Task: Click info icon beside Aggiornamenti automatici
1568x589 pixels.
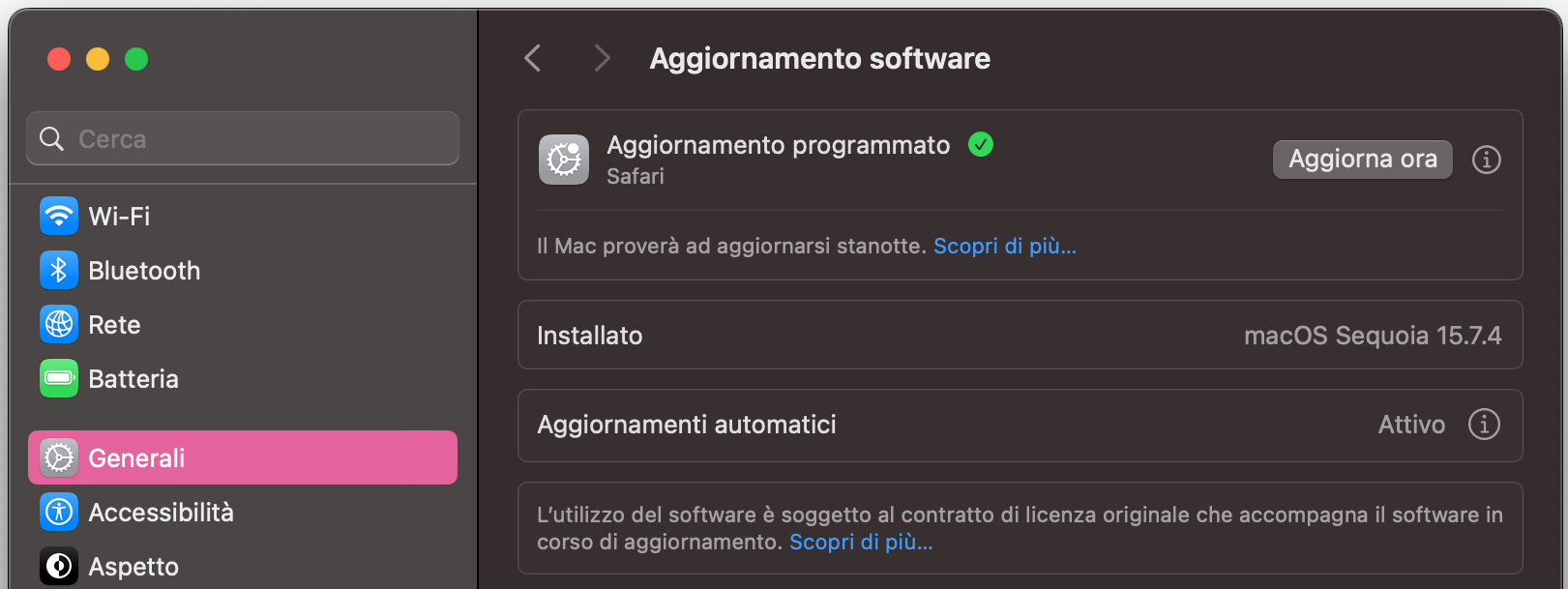Action: point(1483,425)
